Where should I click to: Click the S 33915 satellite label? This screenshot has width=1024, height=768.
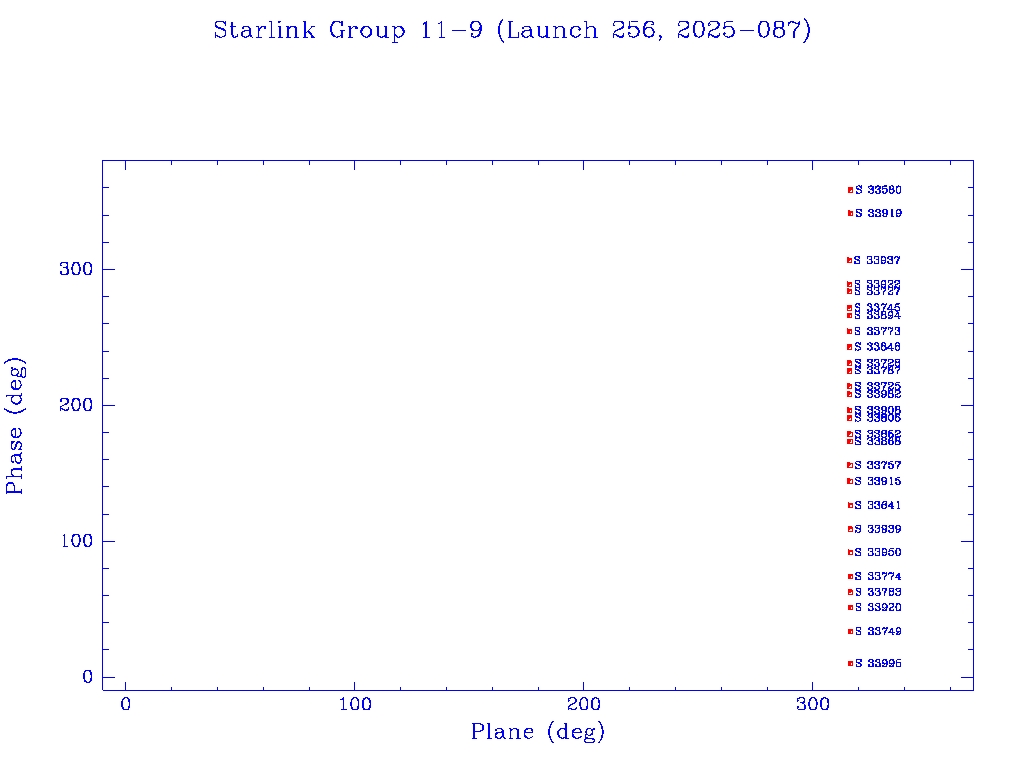pos(878,481)
